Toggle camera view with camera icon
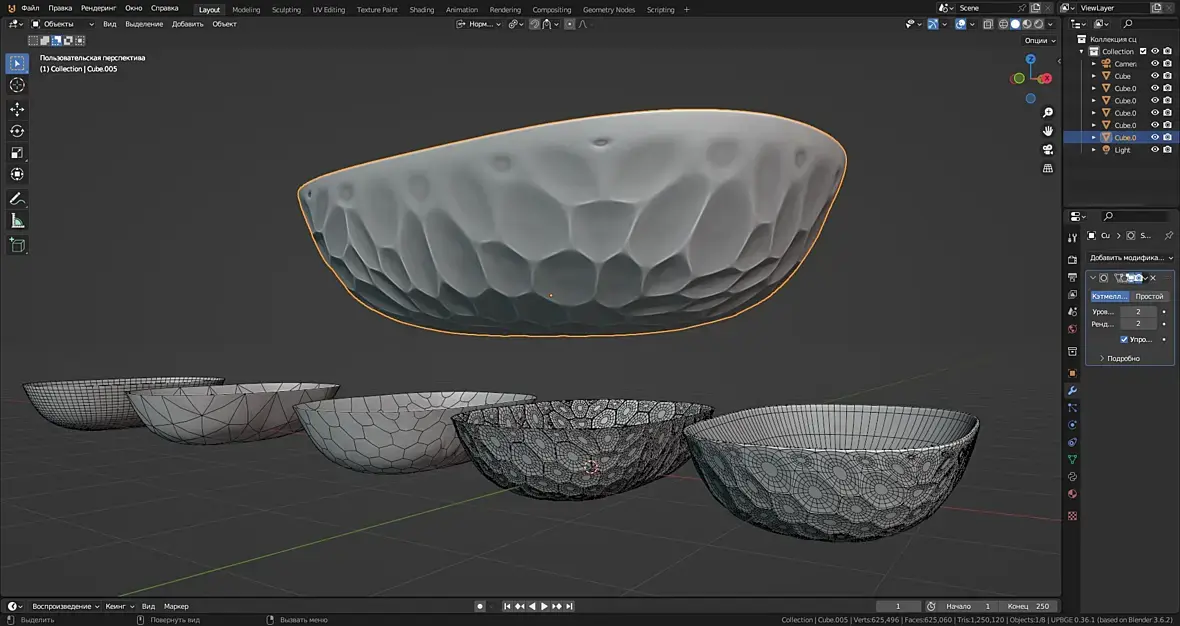 tap(1048, 150)
